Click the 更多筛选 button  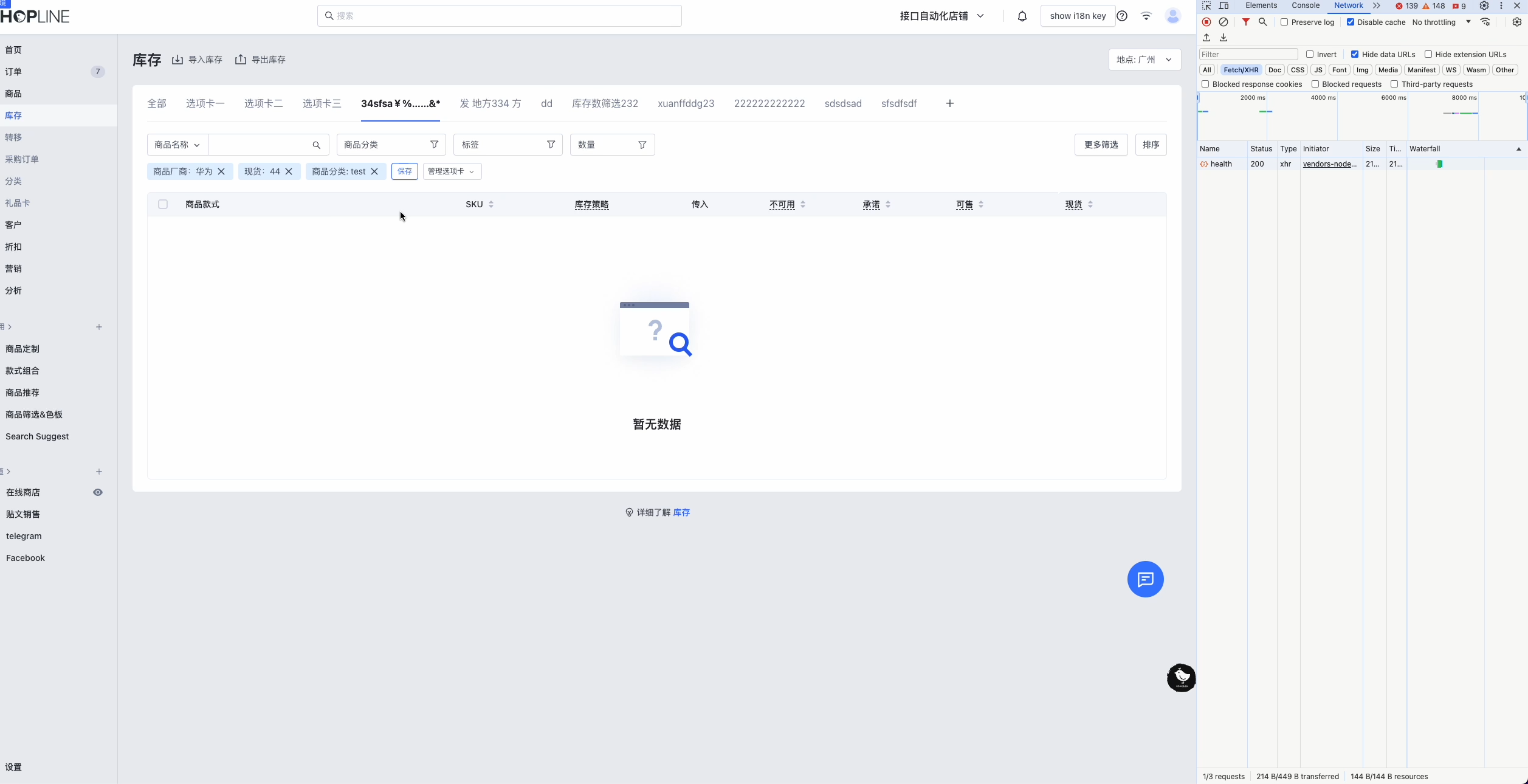click(x=1101, y=145)
